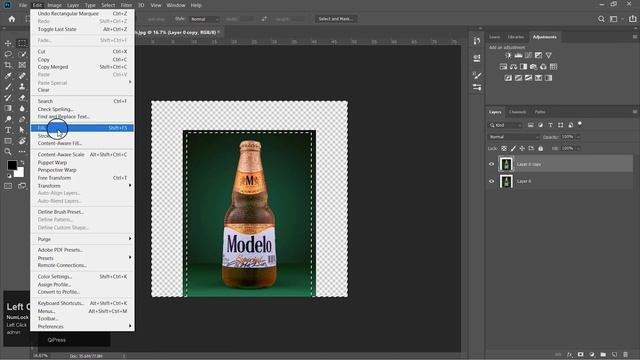Viewport: 640px width, 360px height.
Task: Select the Rectangular Marquee tool
Action: (22, 43)
